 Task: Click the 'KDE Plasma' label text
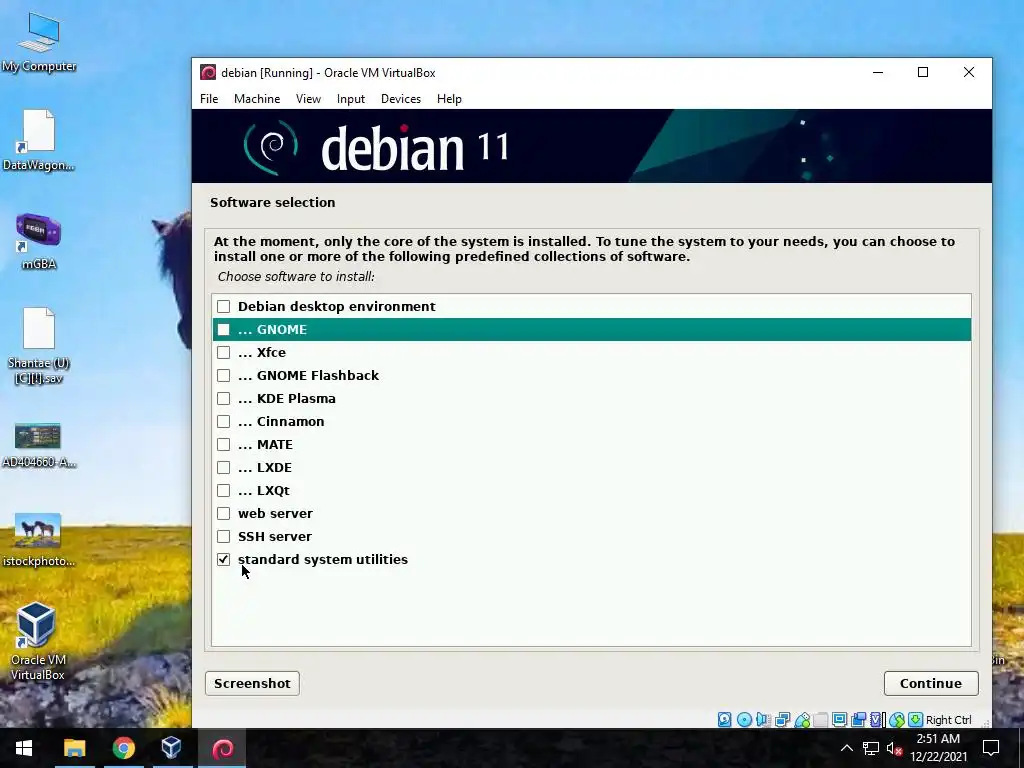[x=296, y=398]
